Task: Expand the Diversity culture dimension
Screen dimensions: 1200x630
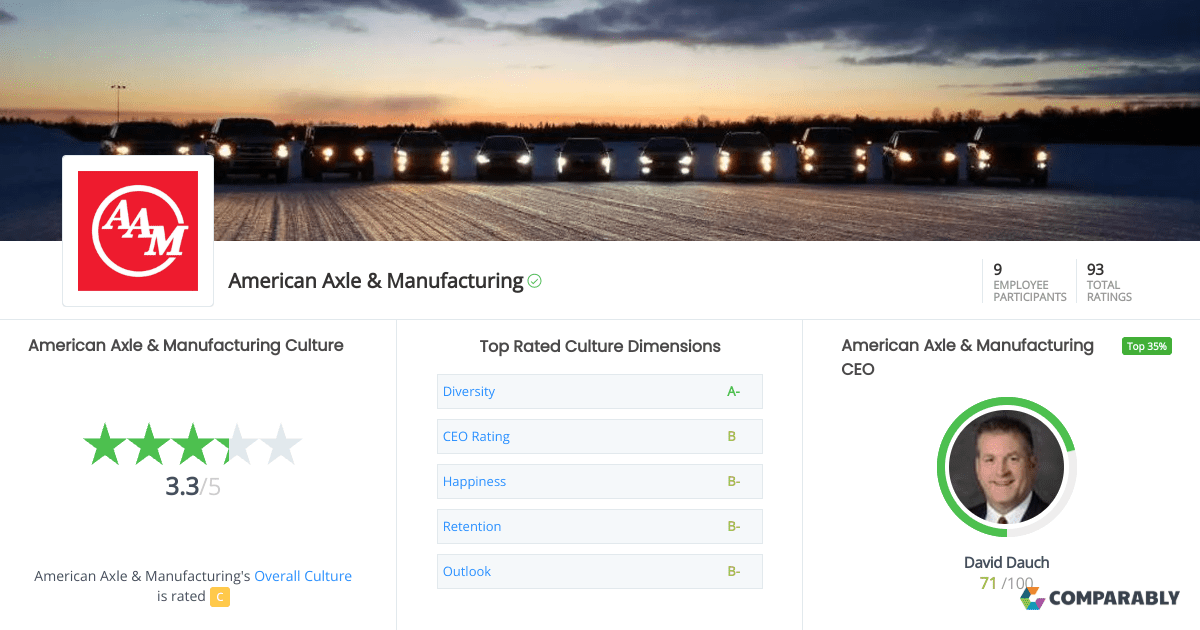Action: 468,391
